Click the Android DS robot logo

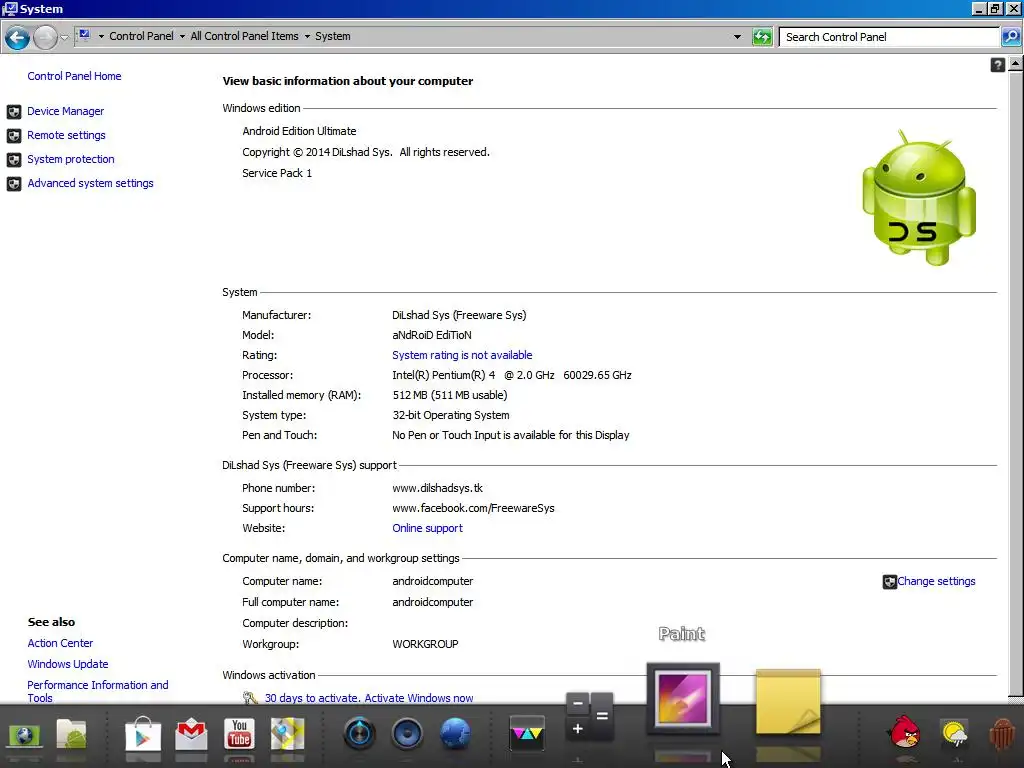click(918, 198)
